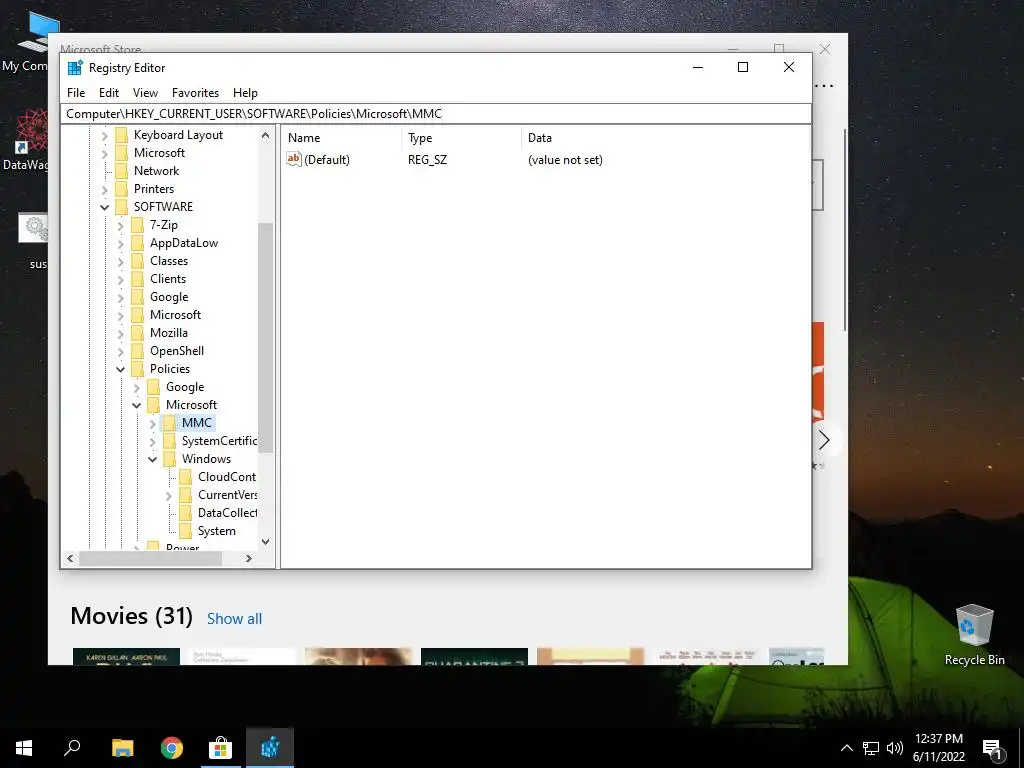
Task: Select the CloudCont folder icon
Action: (x=185, y=477)
